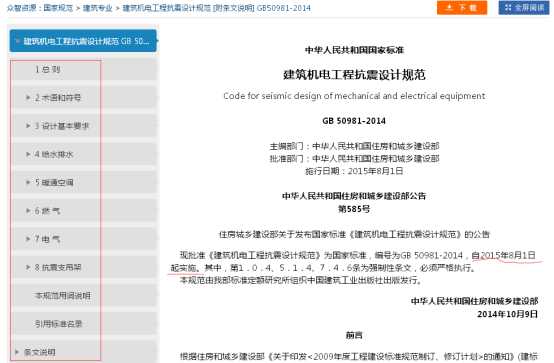Go to 国家规范 in the breadcrumb
The image size is (554, 363).
[58, 8]
